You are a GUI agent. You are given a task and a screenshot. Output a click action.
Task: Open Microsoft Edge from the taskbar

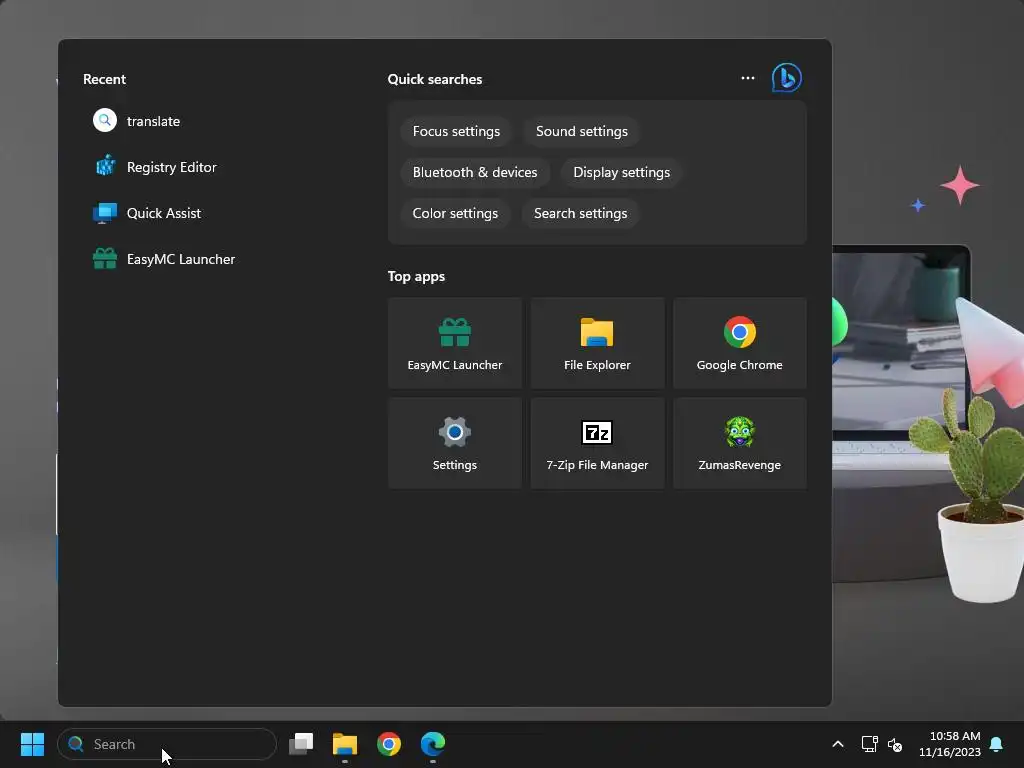click(432, 744)
